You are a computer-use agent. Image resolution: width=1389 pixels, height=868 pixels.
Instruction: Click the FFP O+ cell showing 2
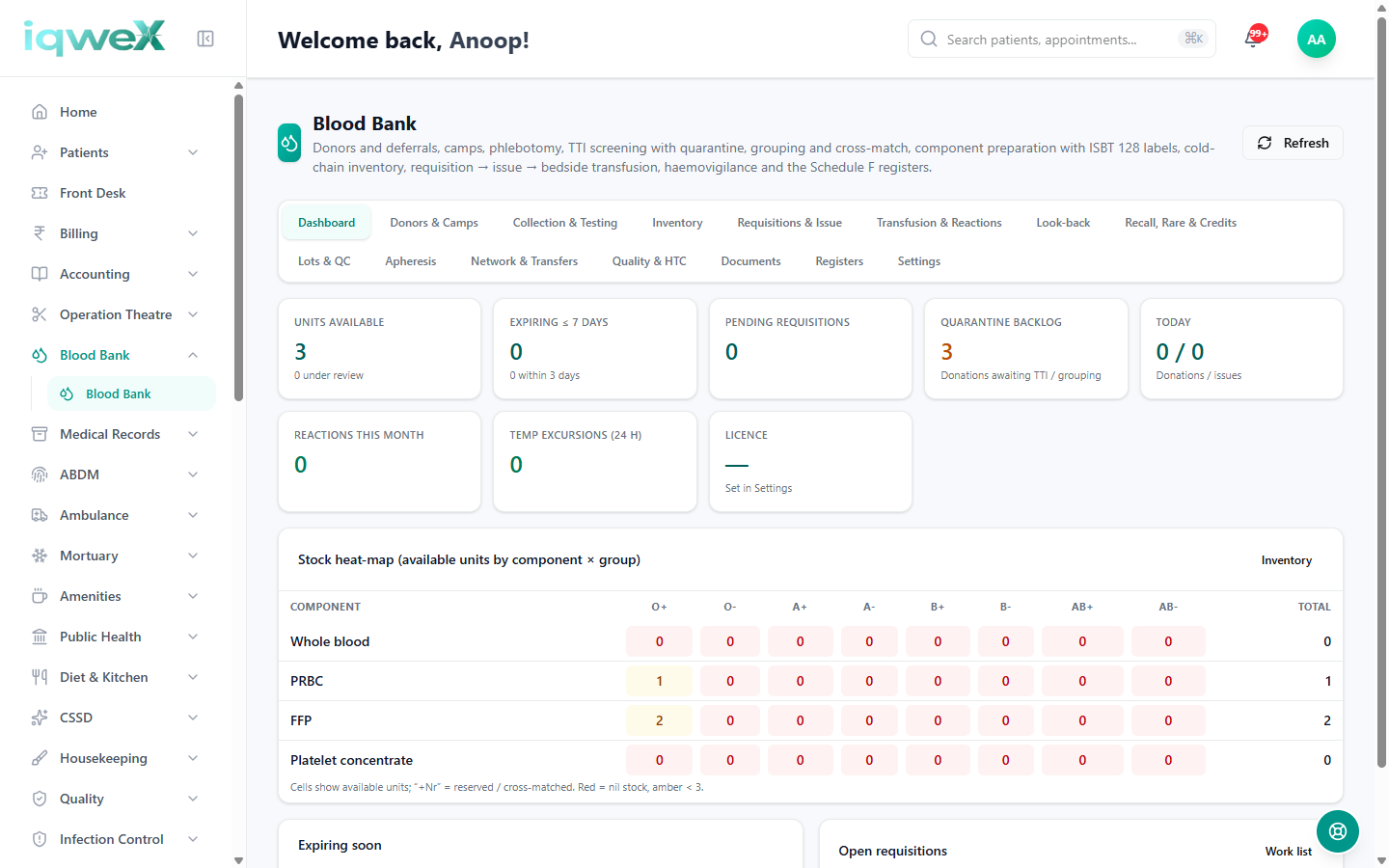[660, 720]
